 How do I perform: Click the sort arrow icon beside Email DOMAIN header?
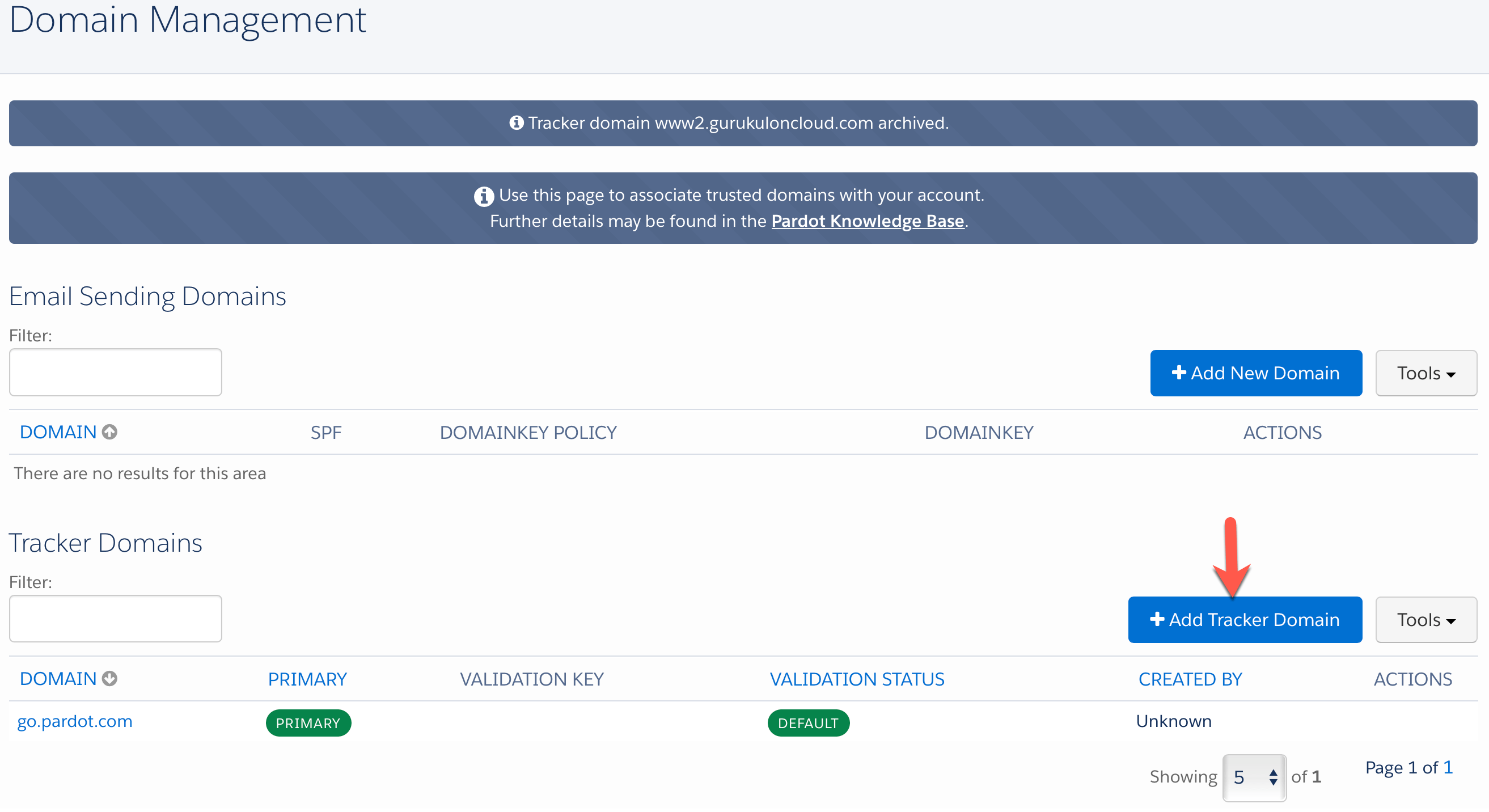pyautogui.click(x=110, y=432)
